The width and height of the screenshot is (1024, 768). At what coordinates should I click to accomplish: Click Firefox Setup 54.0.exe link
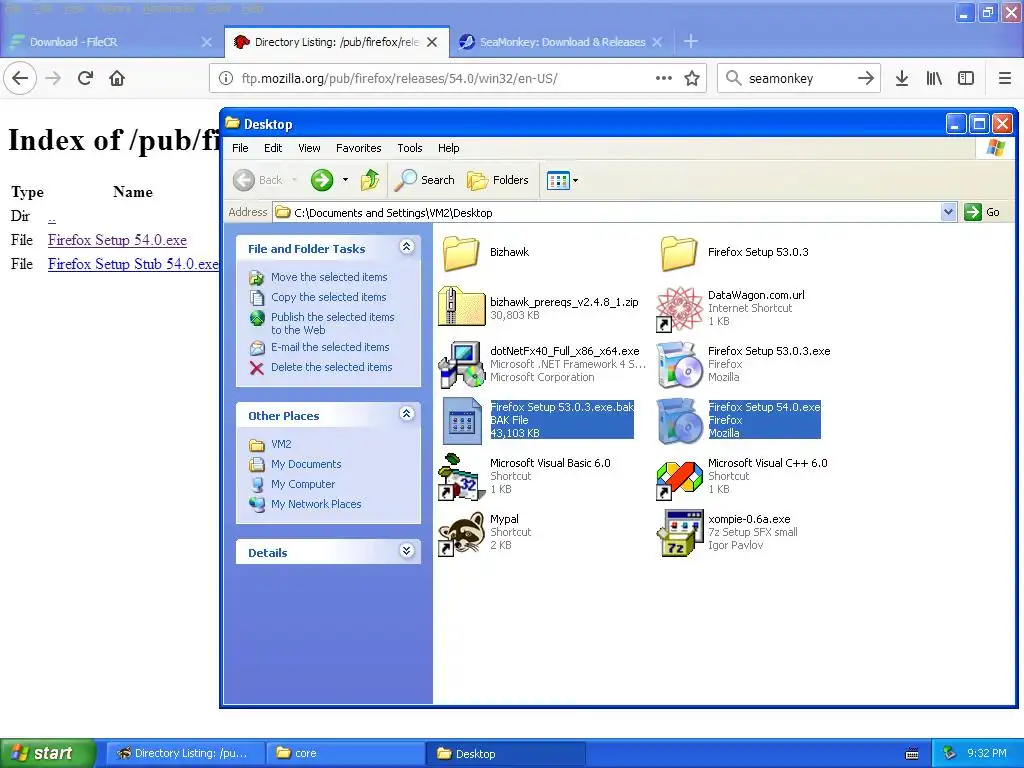click(118, 240)
